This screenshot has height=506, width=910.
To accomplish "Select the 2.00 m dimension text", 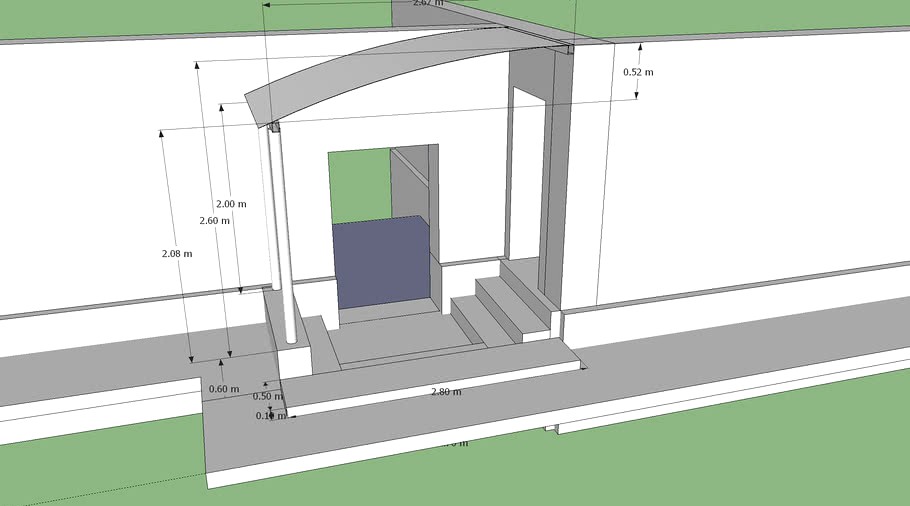I will click(231, 204).
